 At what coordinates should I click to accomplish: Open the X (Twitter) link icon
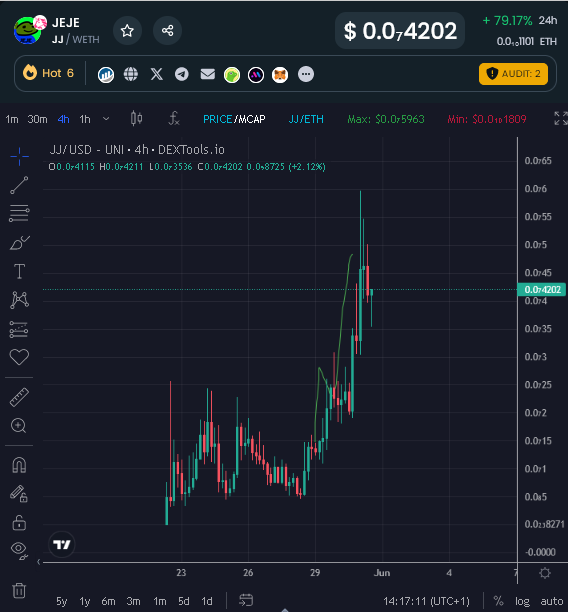157,74
